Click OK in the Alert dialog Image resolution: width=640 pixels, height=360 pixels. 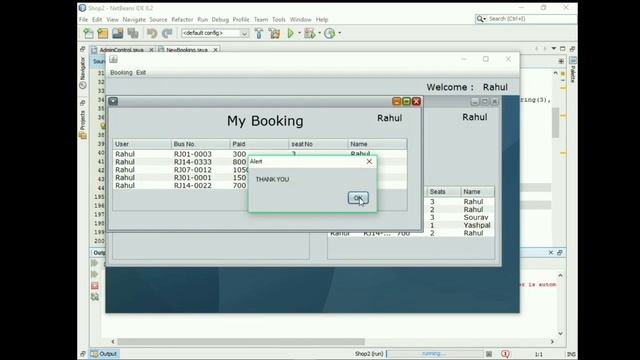click(x=358, y=198)
